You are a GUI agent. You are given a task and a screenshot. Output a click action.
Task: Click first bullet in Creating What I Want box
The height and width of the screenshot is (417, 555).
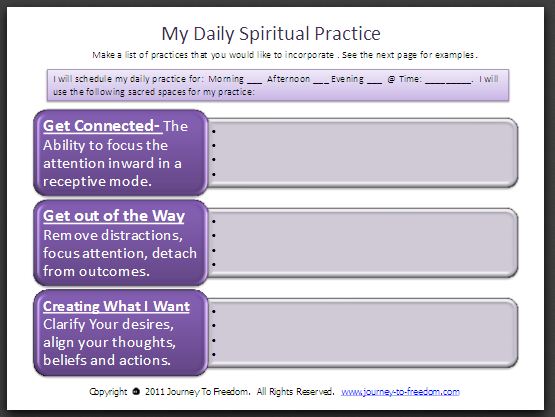tap(214, 312)
